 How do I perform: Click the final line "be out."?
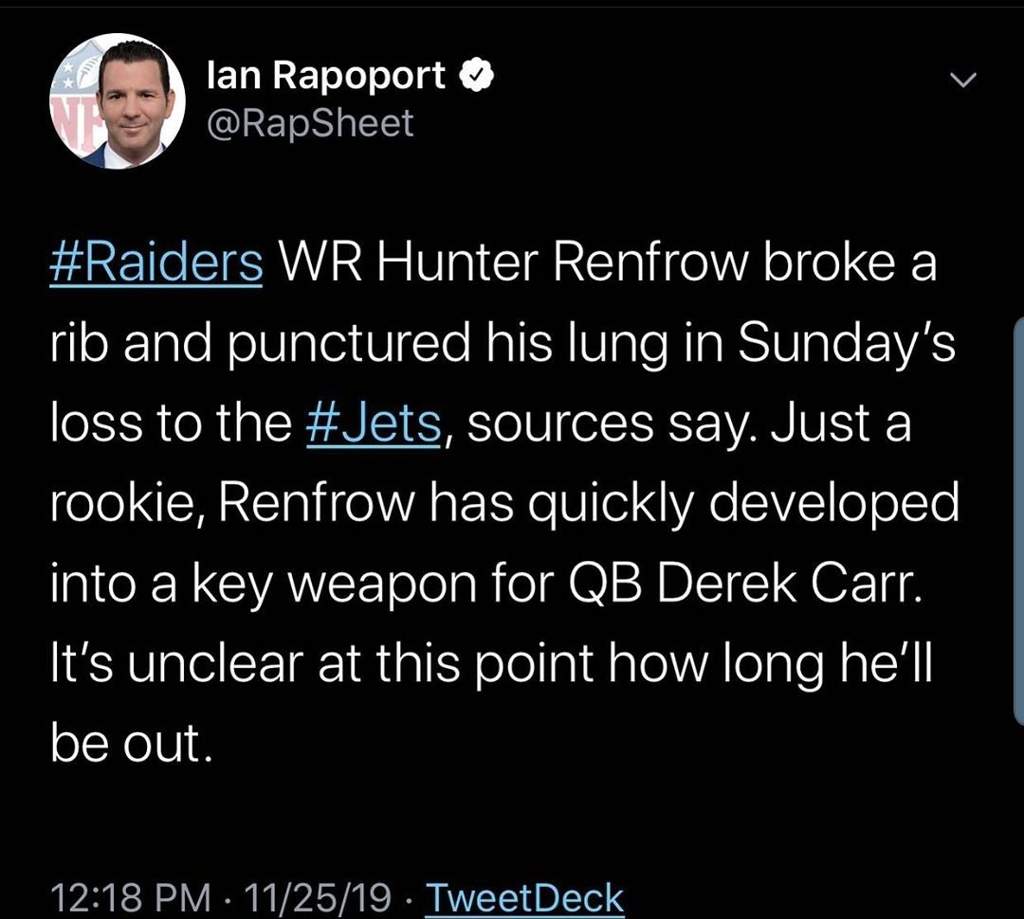132,743
